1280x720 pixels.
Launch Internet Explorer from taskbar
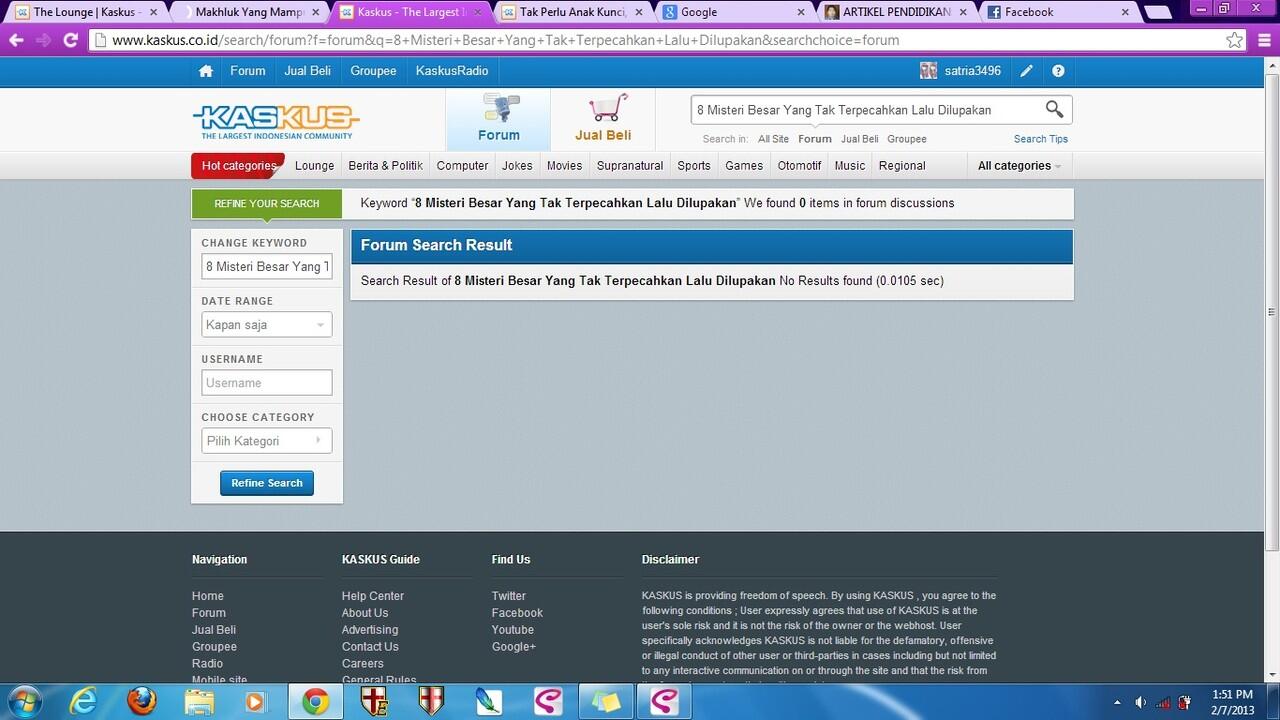[84, 702]
